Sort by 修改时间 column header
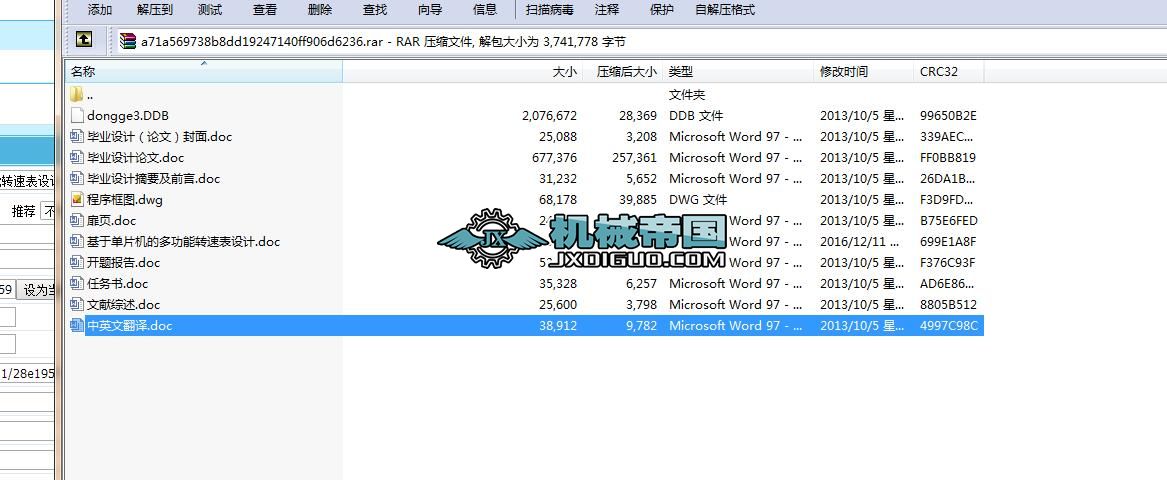 point(864,71)
